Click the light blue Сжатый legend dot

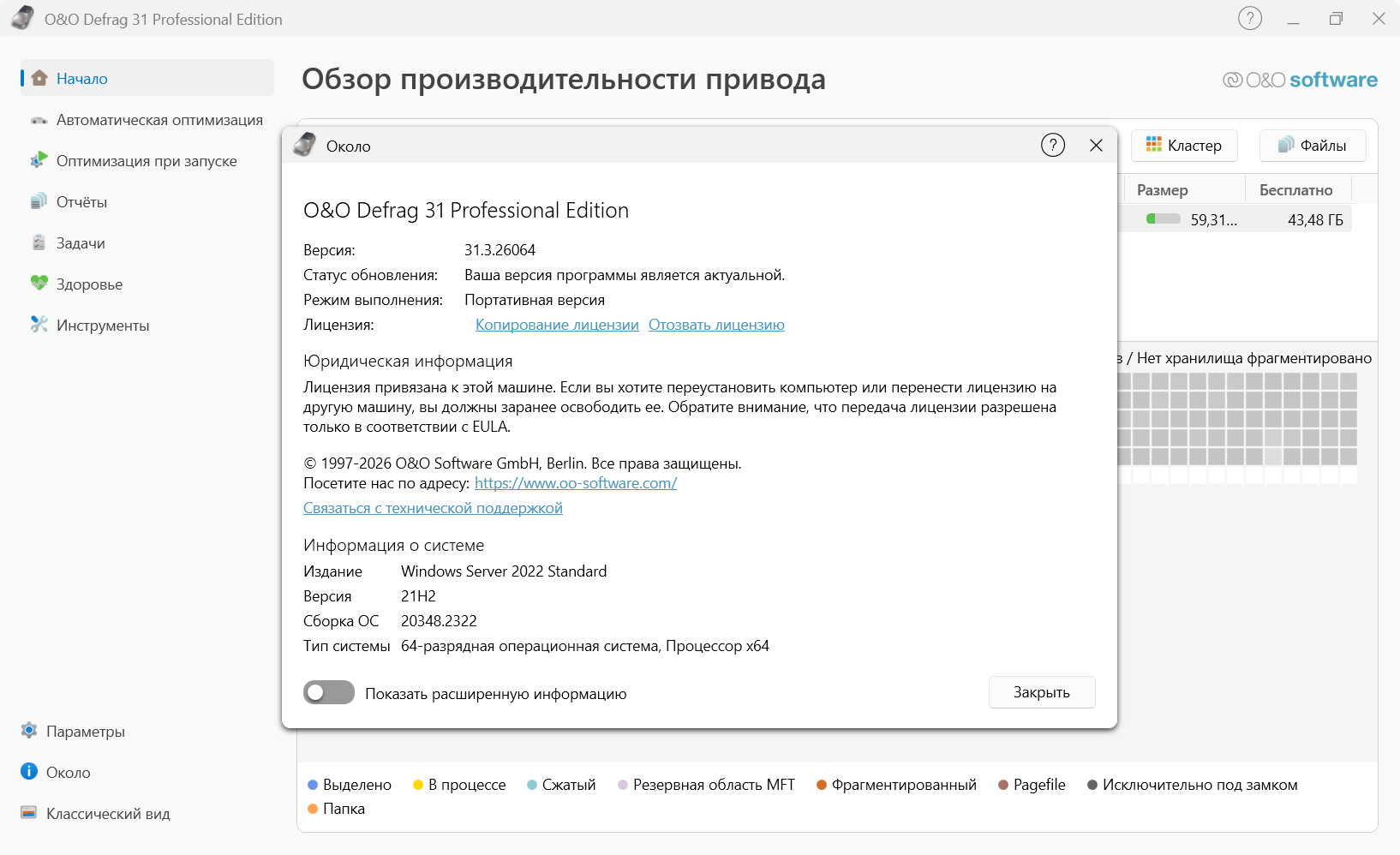coord(532,785)
